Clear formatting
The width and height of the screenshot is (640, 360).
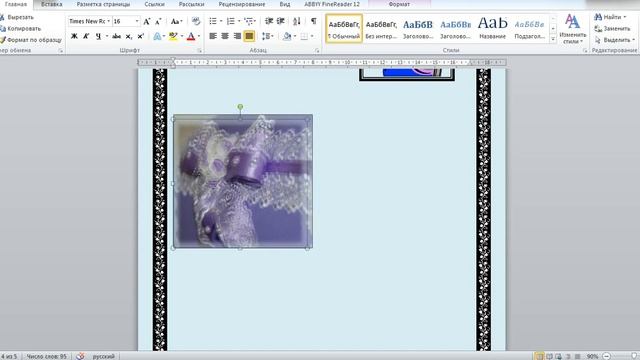[x=196, y=21]
